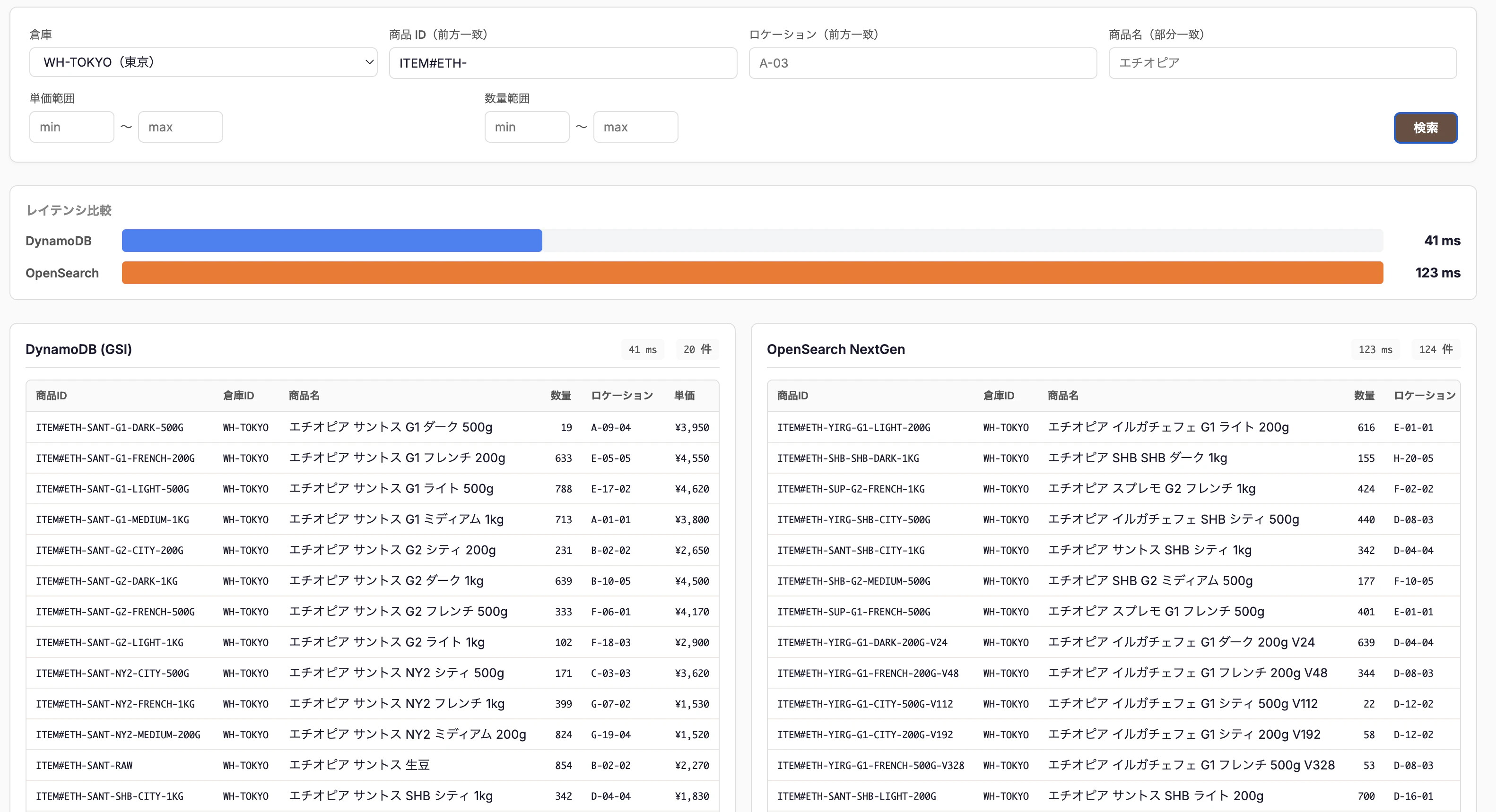Click location H-20-05 cell

click(1413, 458)
